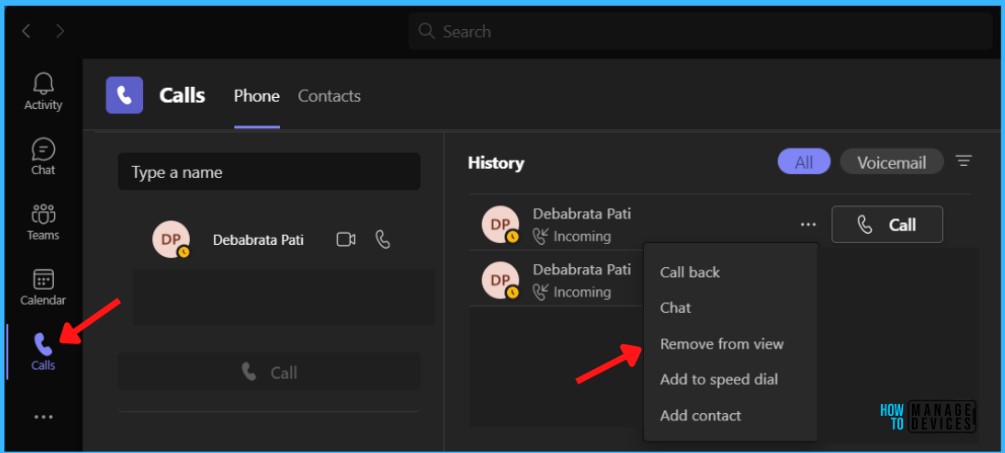The image size is (1005, 453).
Task: Select Calls in the sidebar
Action: pyautogui.click(x=43, y=352)
